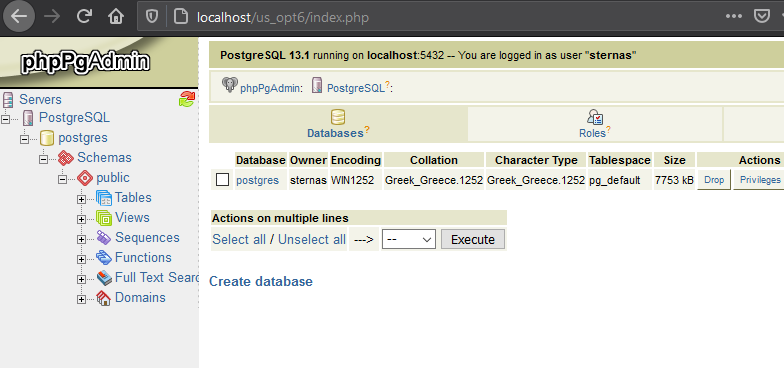784x368 pixels.
Task: Click the PostgreSQL server icon in the tree
Action: coord(29,118)
